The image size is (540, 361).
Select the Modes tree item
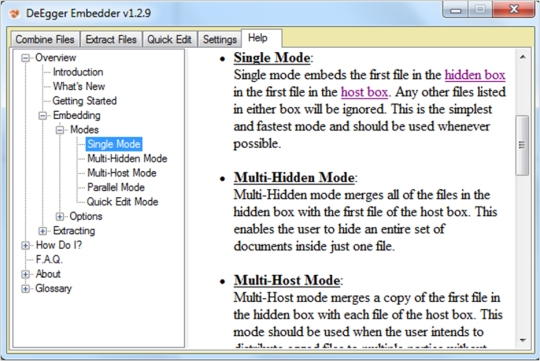(x=84, y=130)
